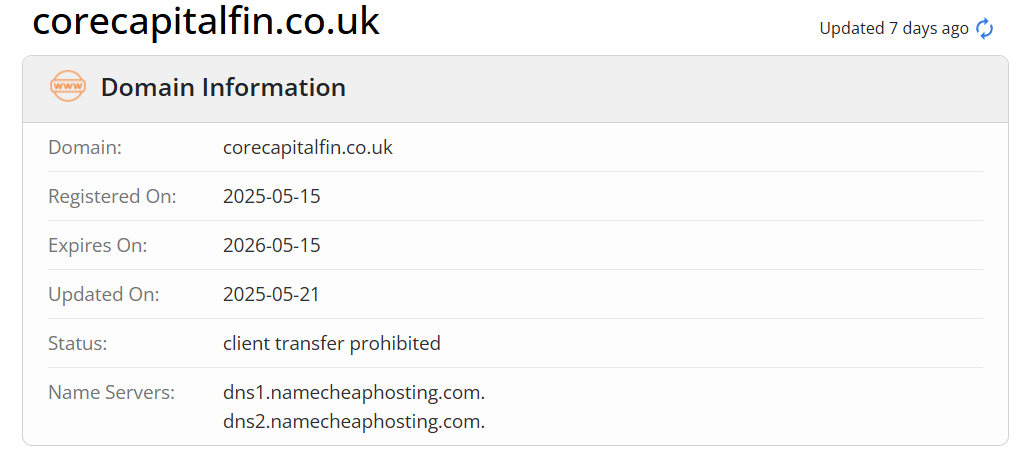Click the 'Expires On:' label
Viewport: 1013px width, 455px height.
(97, 245)
